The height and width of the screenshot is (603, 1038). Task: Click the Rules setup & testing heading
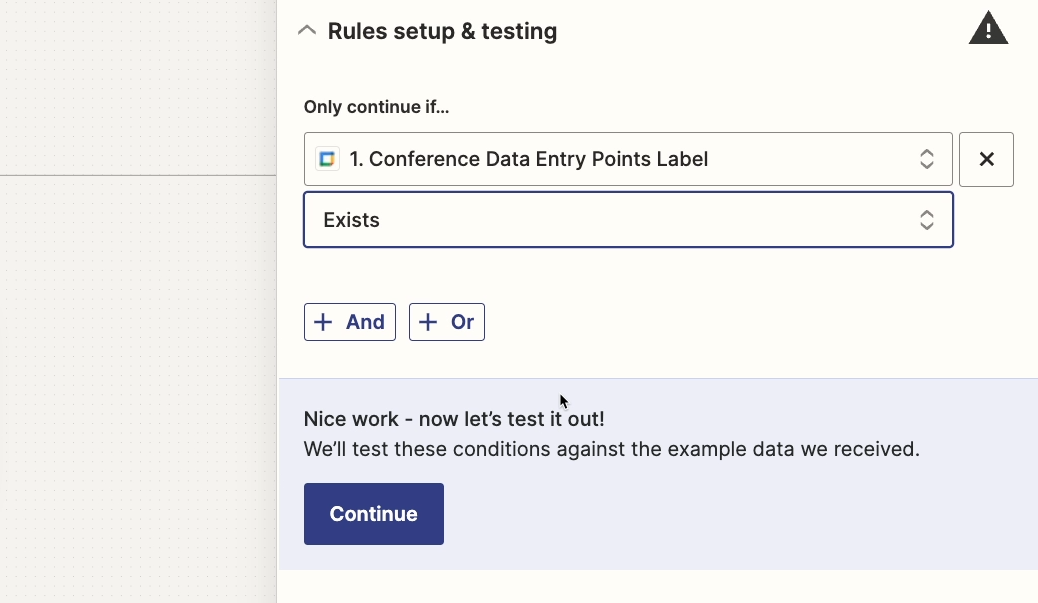point(442,31)
